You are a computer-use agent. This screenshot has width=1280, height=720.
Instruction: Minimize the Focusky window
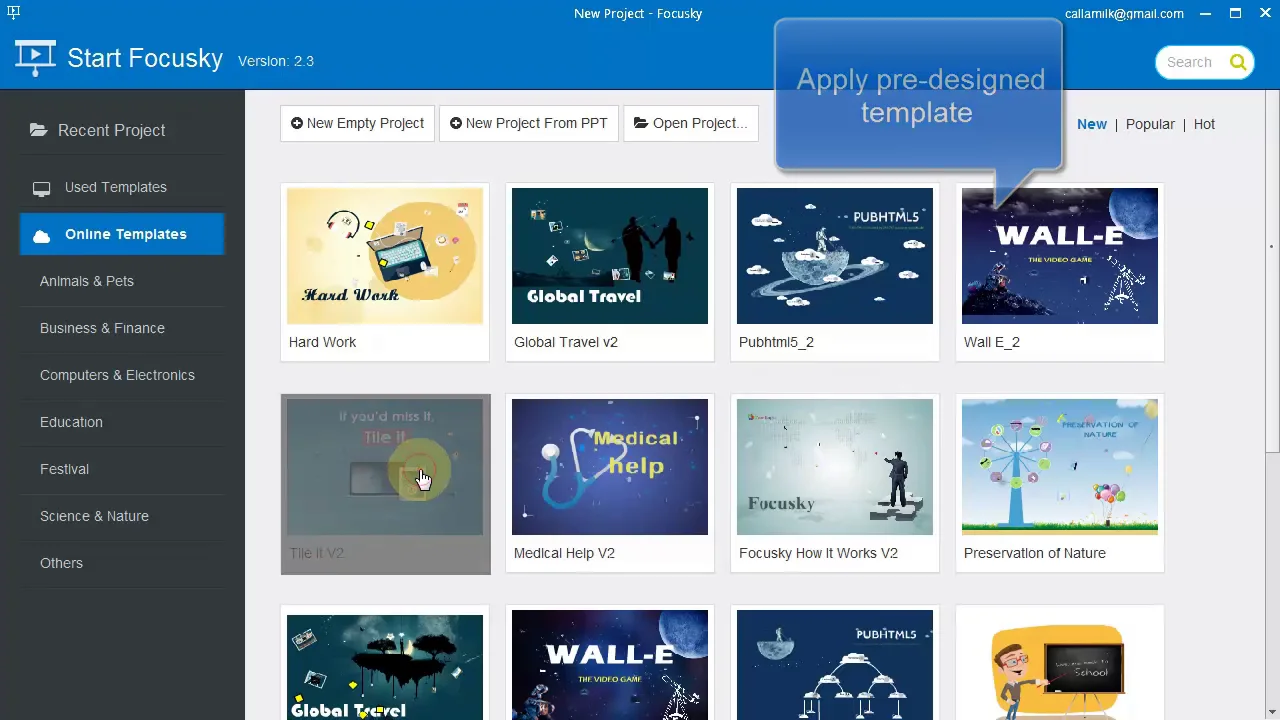(1207, 14)
